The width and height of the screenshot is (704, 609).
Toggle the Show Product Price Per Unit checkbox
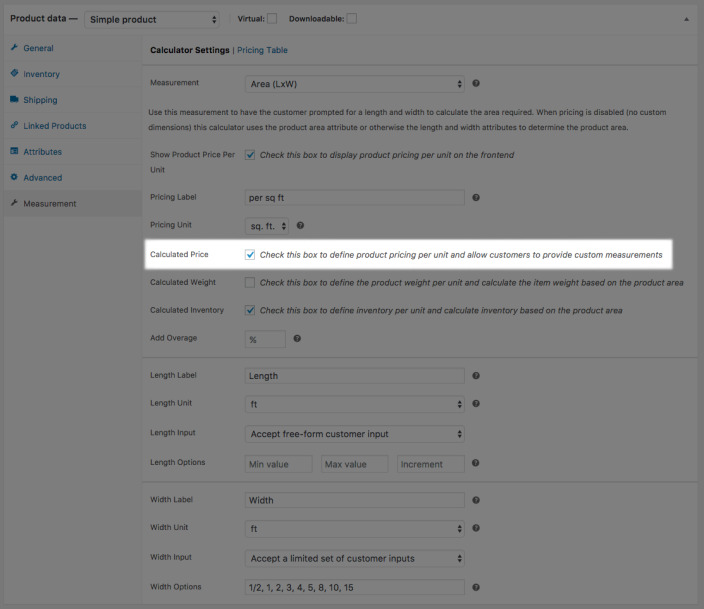pos(250,155)
